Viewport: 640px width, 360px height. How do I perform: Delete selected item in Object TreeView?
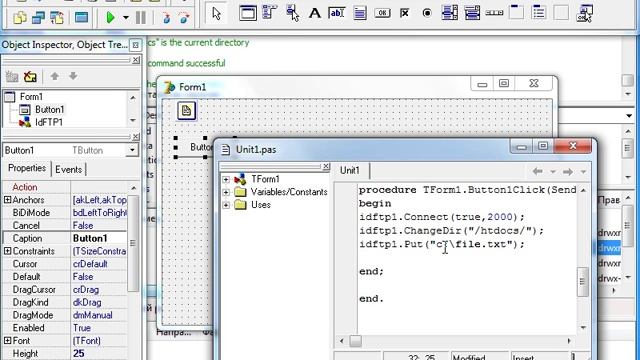tap(30, 76)
